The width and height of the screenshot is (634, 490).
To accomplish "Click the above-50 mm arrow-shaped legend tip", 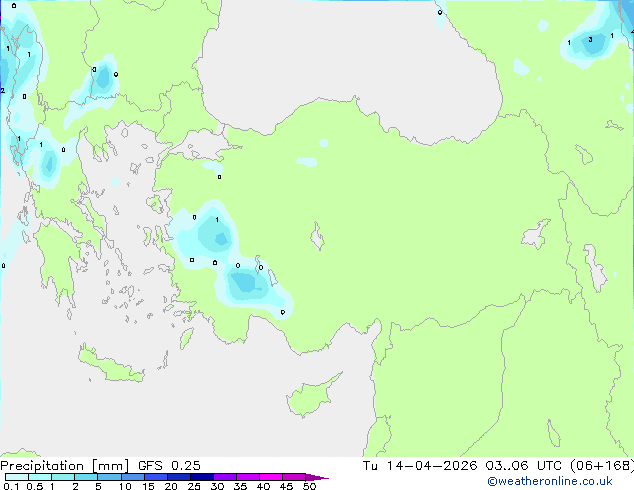I will [317, 477].
